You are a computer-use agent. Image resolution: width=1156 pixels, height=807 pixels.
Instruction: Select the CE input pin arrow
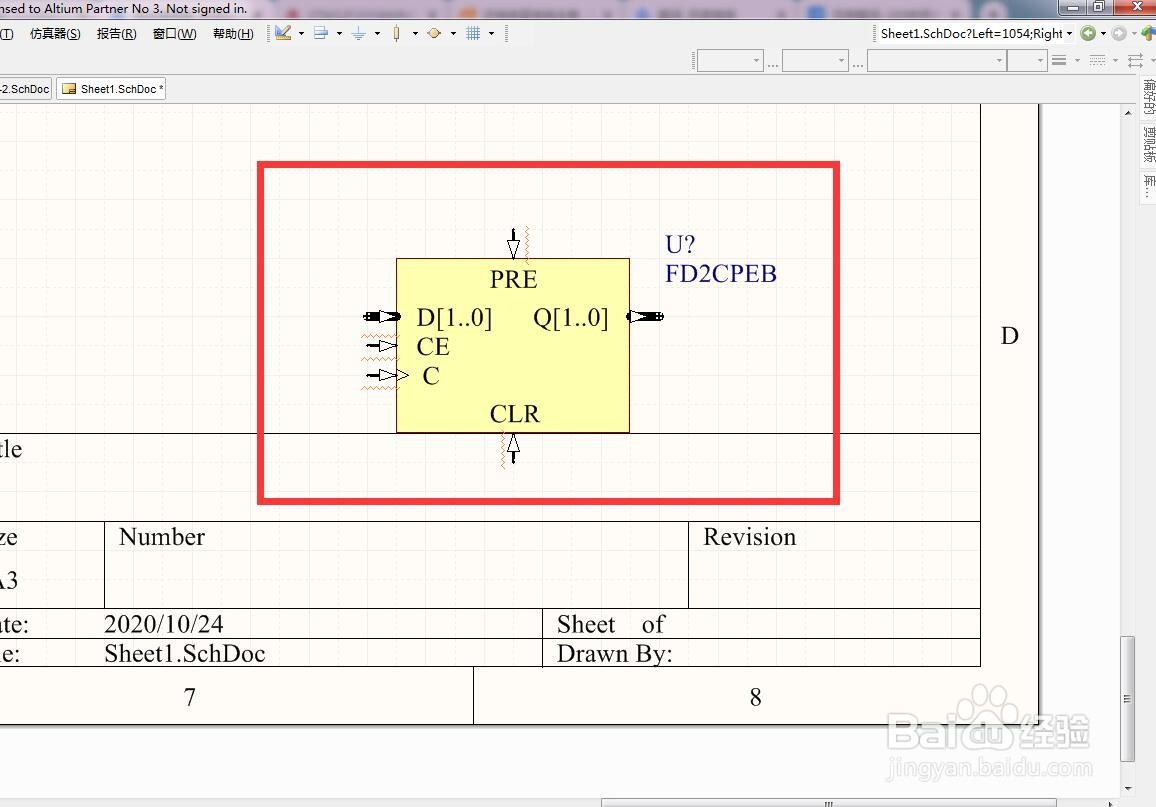pos(382,346)
